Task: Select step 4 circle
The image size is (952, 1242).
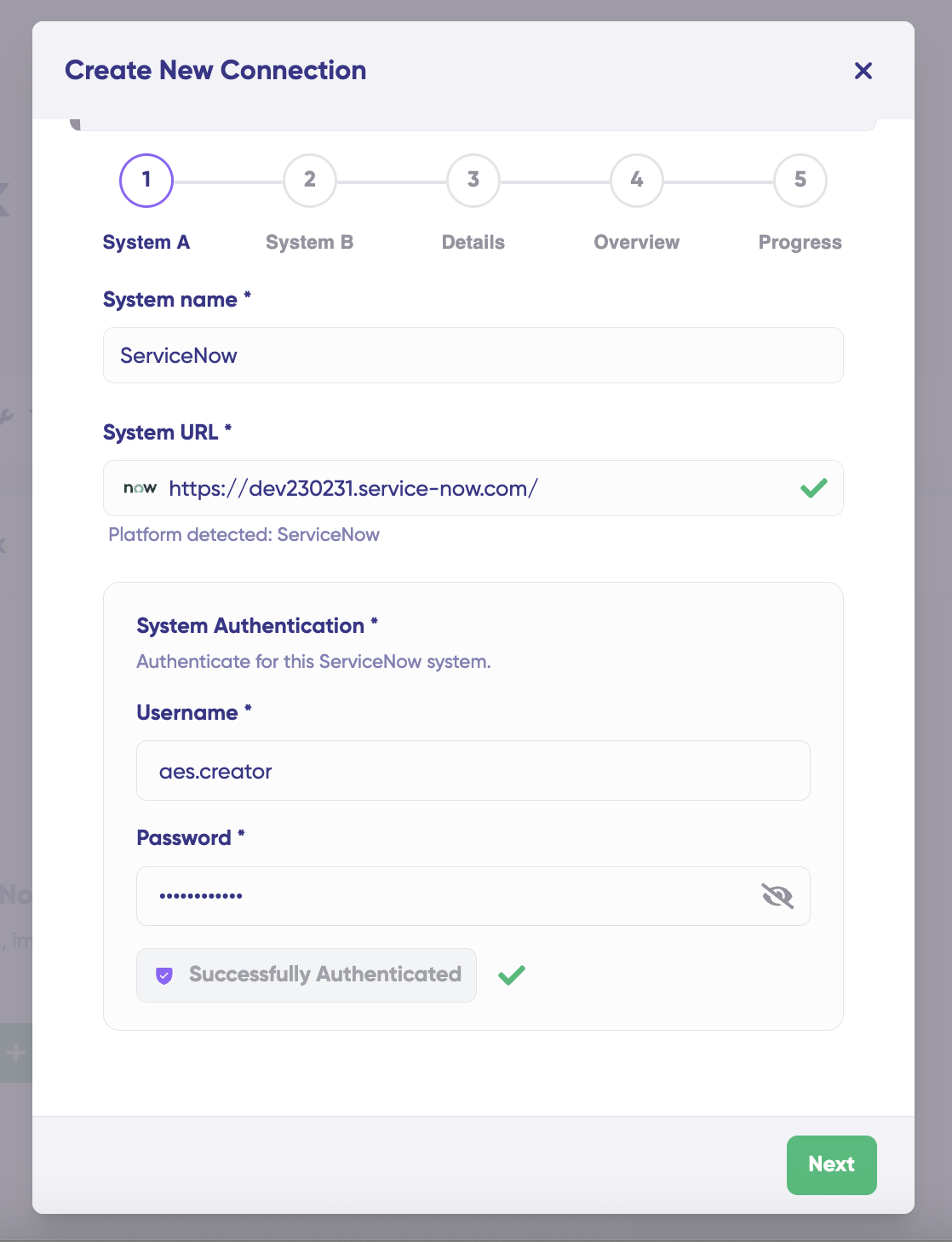Action: click(x=637, y=181)
